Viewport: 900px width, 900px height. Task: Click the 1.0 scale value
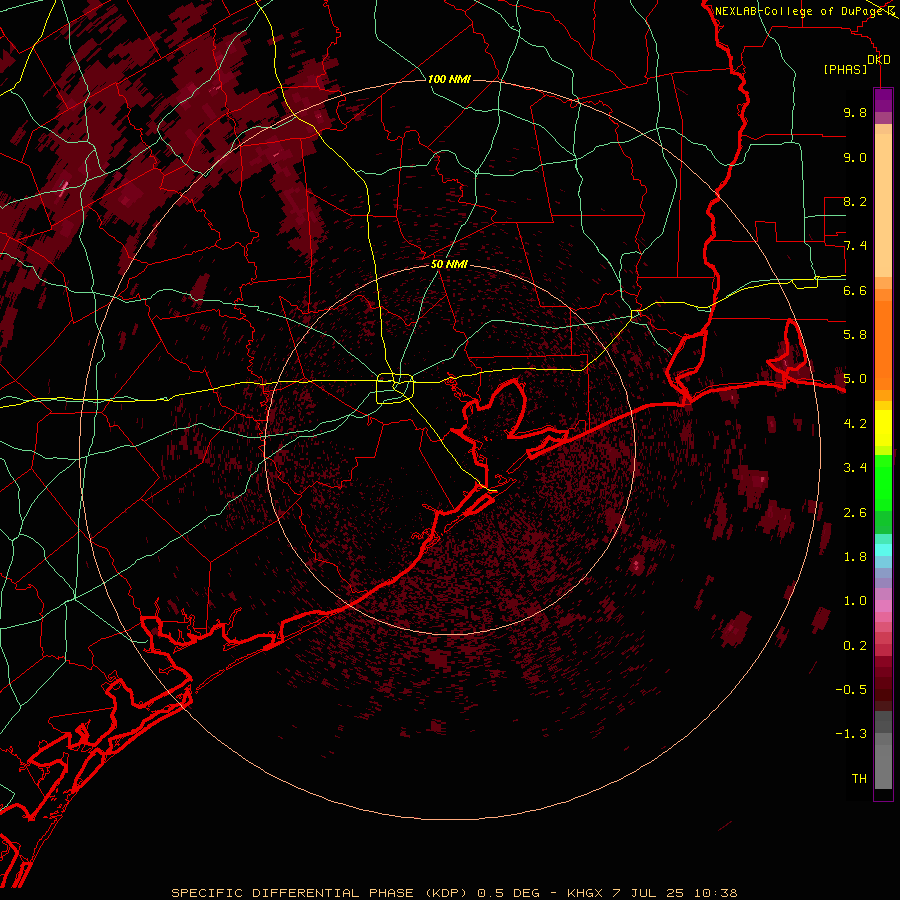click(855, 601)
